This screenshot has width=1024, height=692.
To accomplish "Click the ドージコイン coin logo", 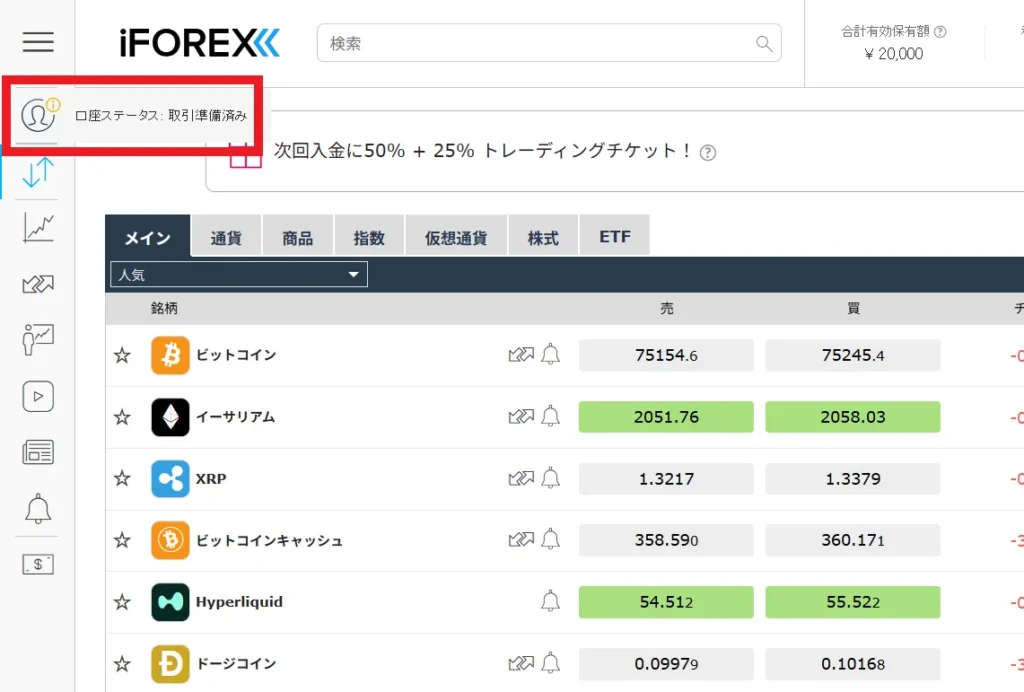I will coord(170,664).
